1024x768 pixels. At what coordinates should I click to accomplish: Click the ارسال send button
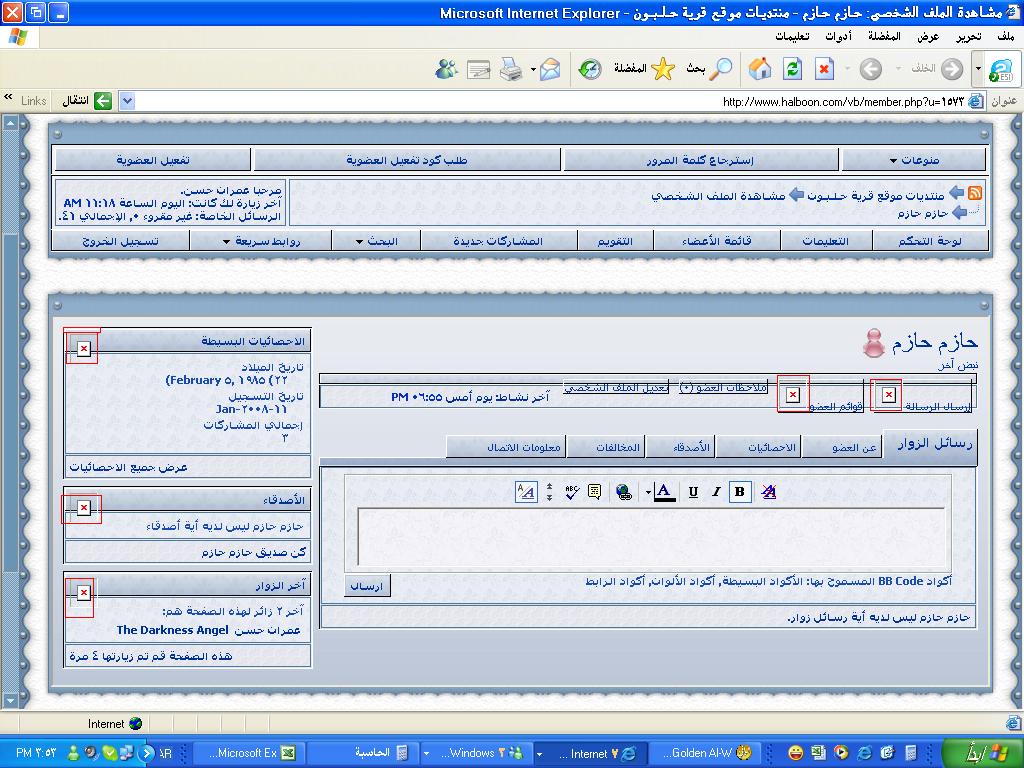click(367, 587)
